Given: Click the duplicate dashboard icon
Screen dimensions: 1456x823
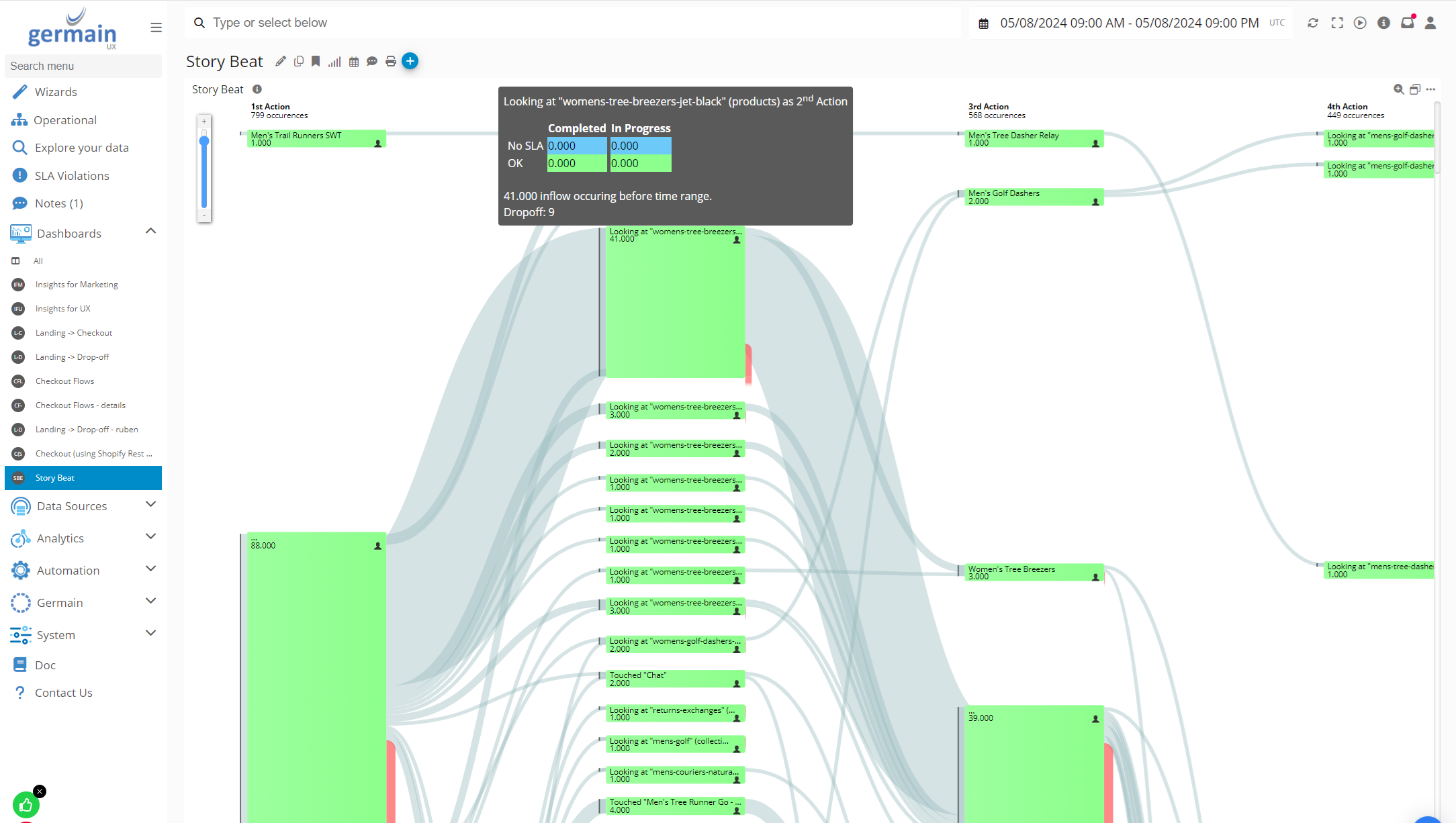Looking at the screenshot, I should tap(299, 61).
